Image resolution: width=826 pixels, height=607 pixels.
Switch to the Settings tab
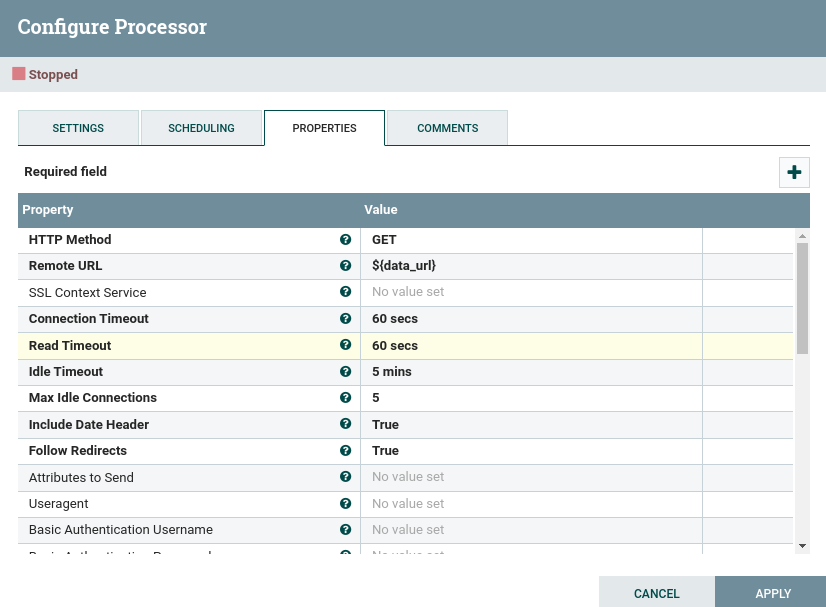pos(78,128)
